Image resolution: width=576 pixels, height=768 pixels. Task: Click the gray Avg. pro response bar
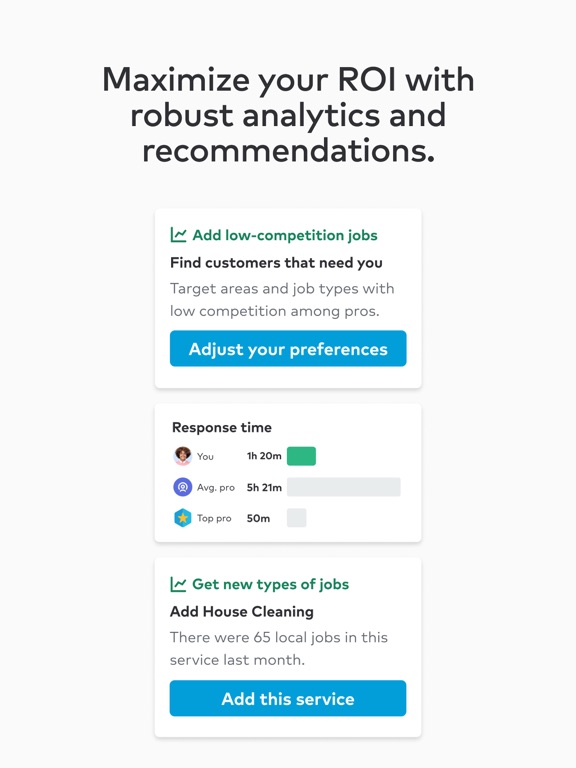click(x=344, y=487)
